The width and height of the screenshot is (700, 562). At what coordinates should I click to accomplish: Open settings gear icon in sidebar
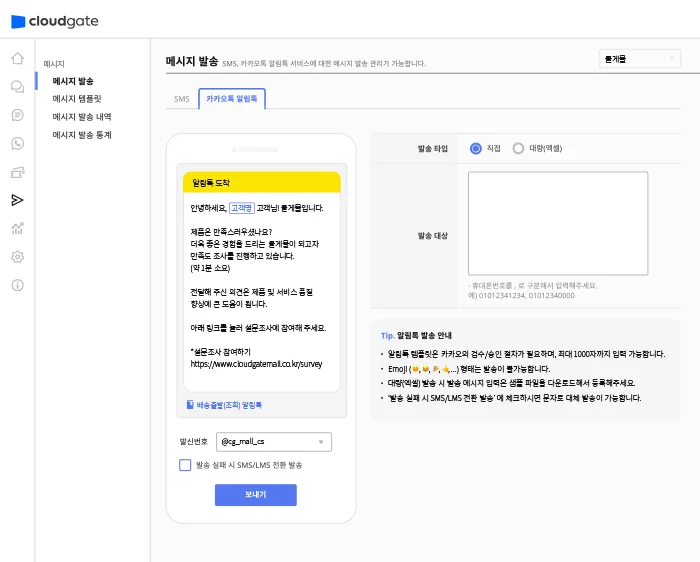click(17, 257)
